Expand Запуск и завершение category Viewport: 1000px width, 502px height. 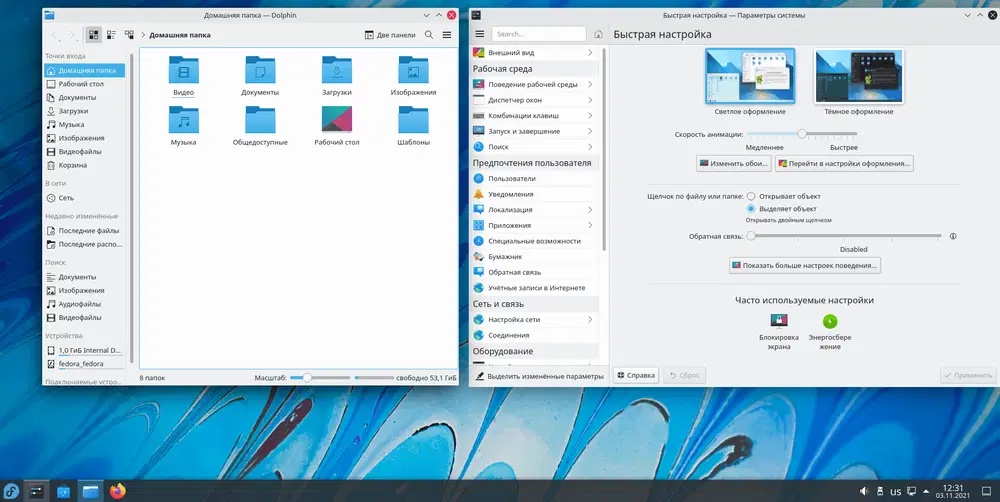[534, 131]
